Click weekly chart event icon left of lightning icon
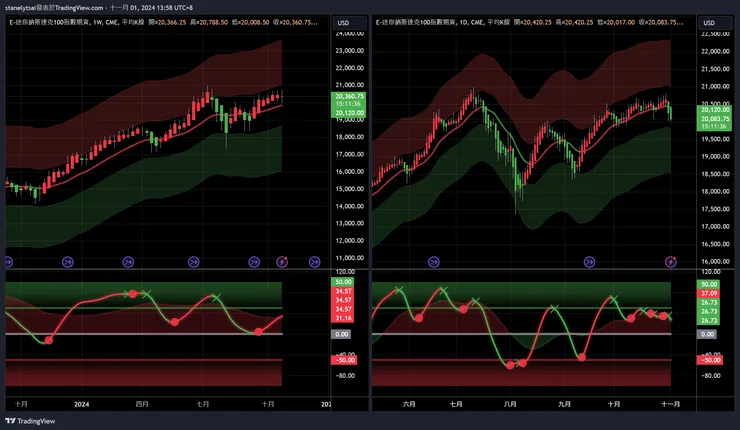Screen dimensions: 740x430 pyautogui.click(x=254, y=262)
